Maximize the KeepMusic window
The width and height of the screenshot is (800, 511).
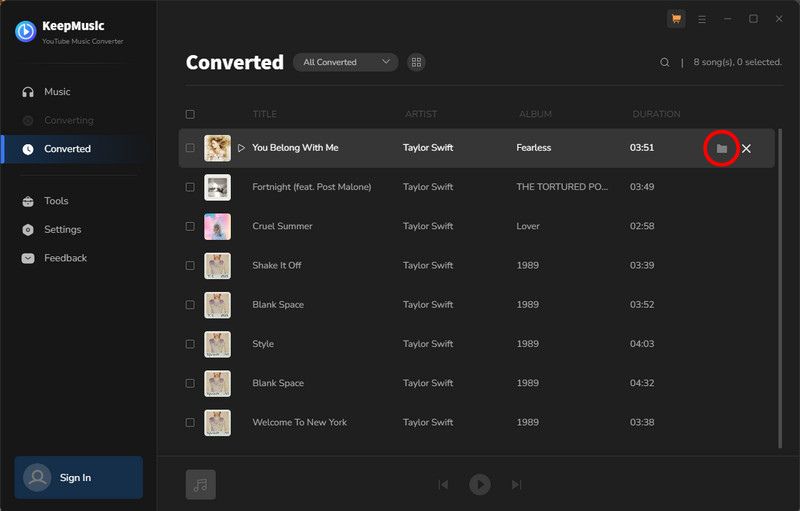click(x=753, y=19)
